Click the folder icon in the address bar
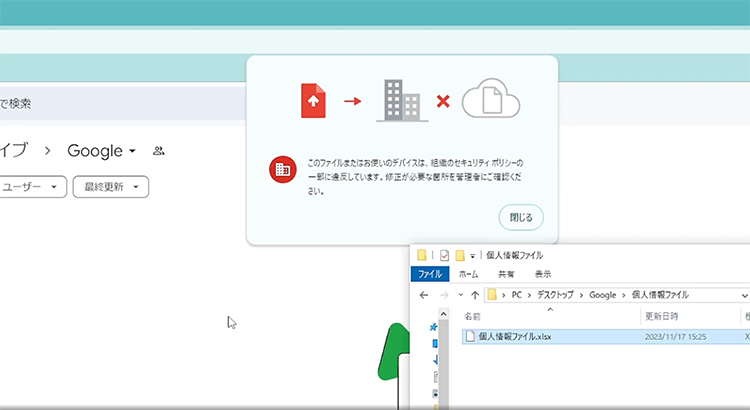Image resolution: width=750 pixels, height=410 pixels. 492,295
